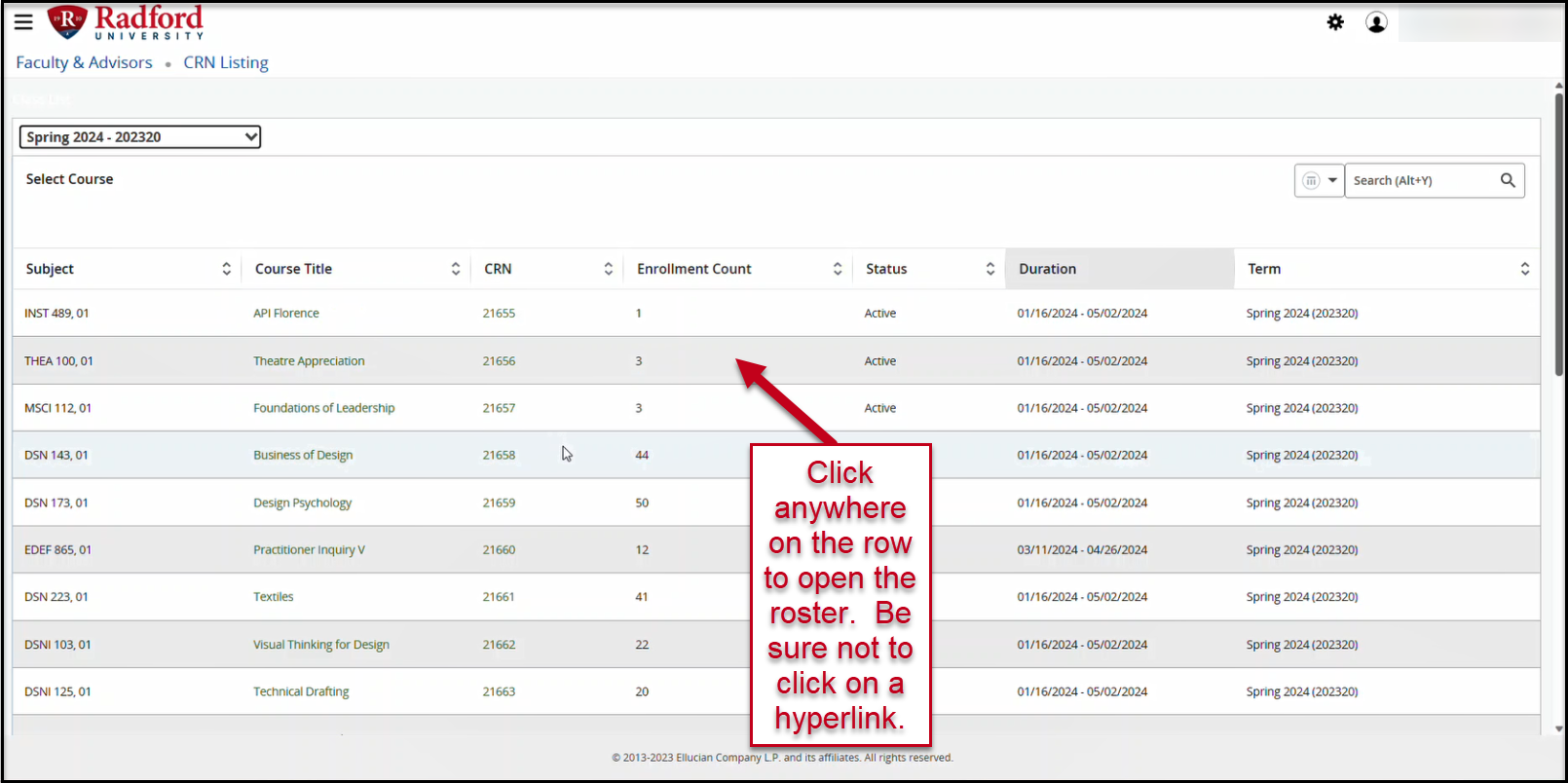This screenshot has height=783, width=1568.
Task: Sort by CRN column arrows
Action: pos(608,269)
